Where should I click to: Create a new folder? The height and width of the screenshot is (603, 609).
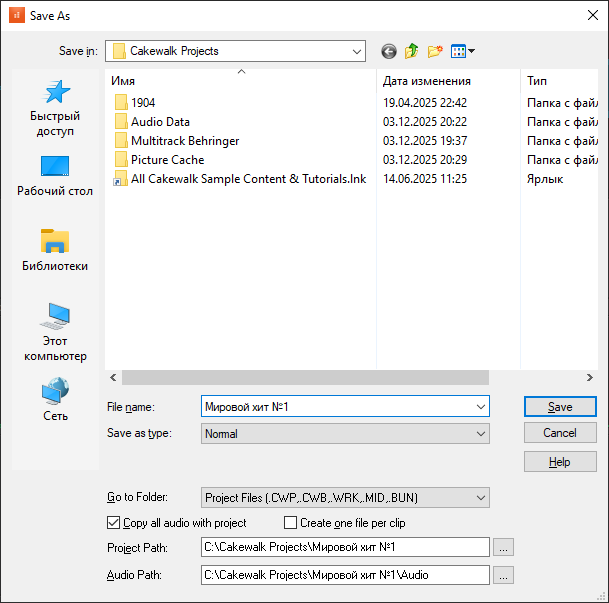tap(435, 51)
